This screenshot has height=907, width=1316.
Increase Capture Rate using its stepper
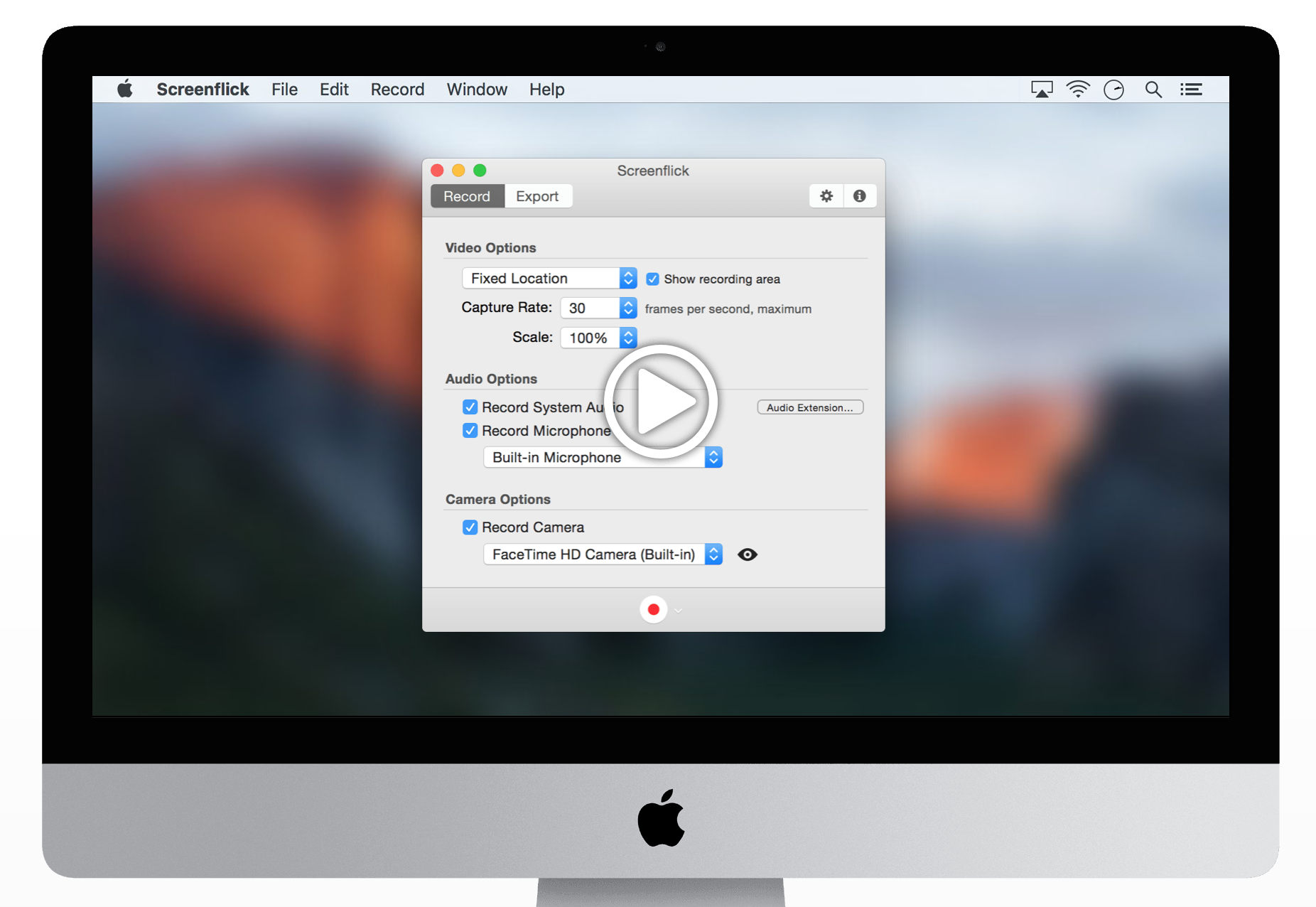[x=627, y=304]
